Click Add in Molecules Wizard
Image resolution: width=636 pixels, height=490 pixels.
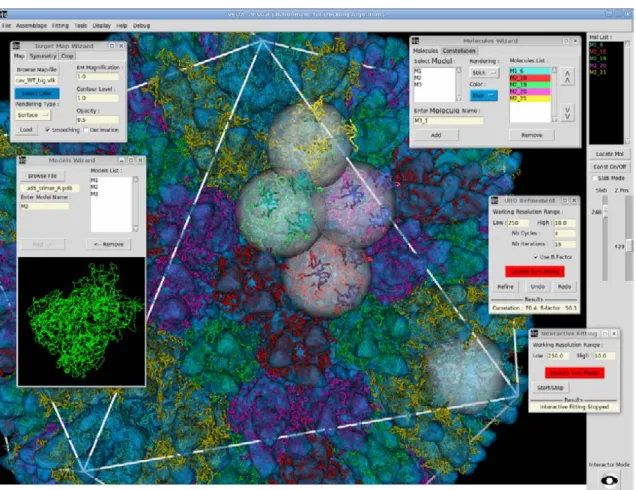click(x=436, y=135)
